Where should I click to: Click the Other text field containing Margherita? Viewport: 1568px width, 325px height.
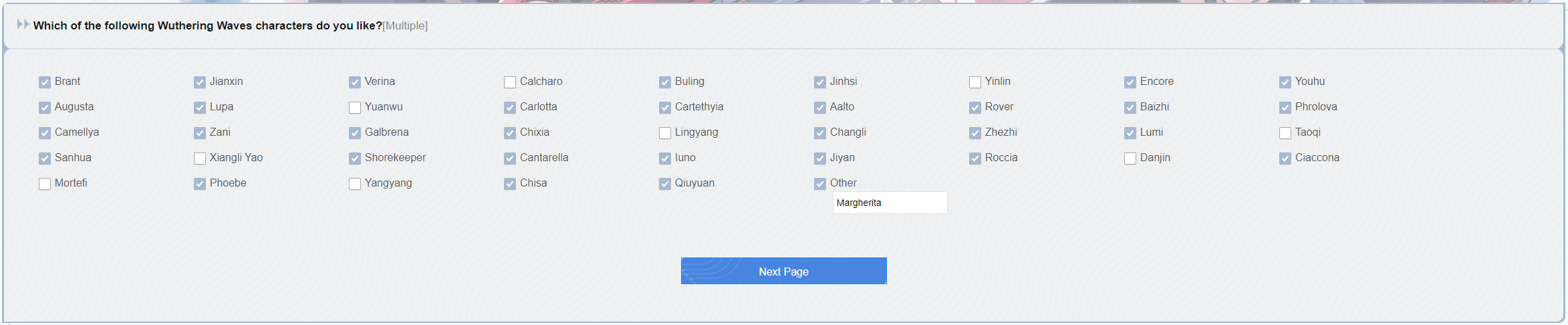(890, 203)
